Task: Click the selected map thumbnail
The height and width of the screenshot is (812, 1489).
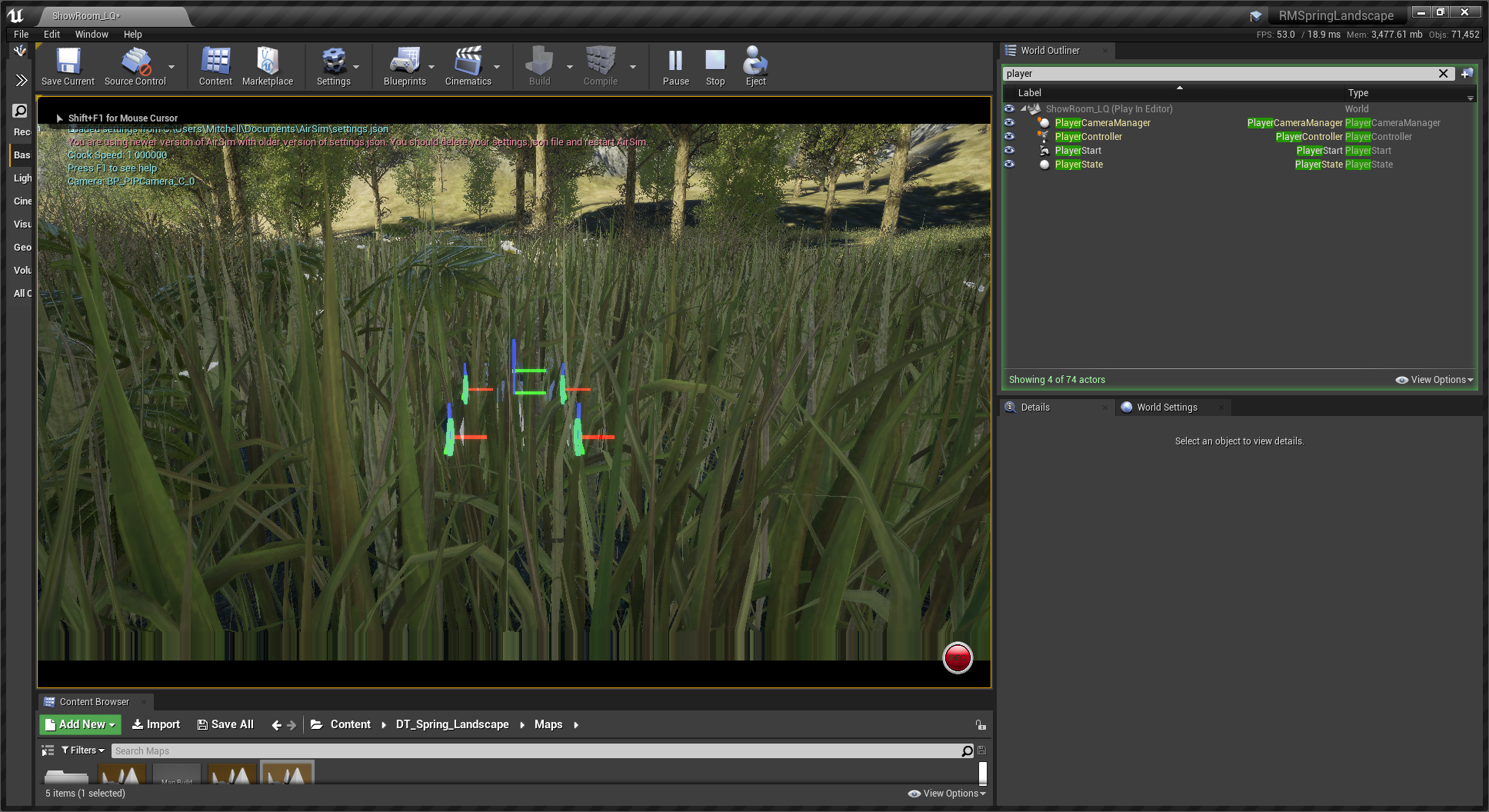Action: 287,773
